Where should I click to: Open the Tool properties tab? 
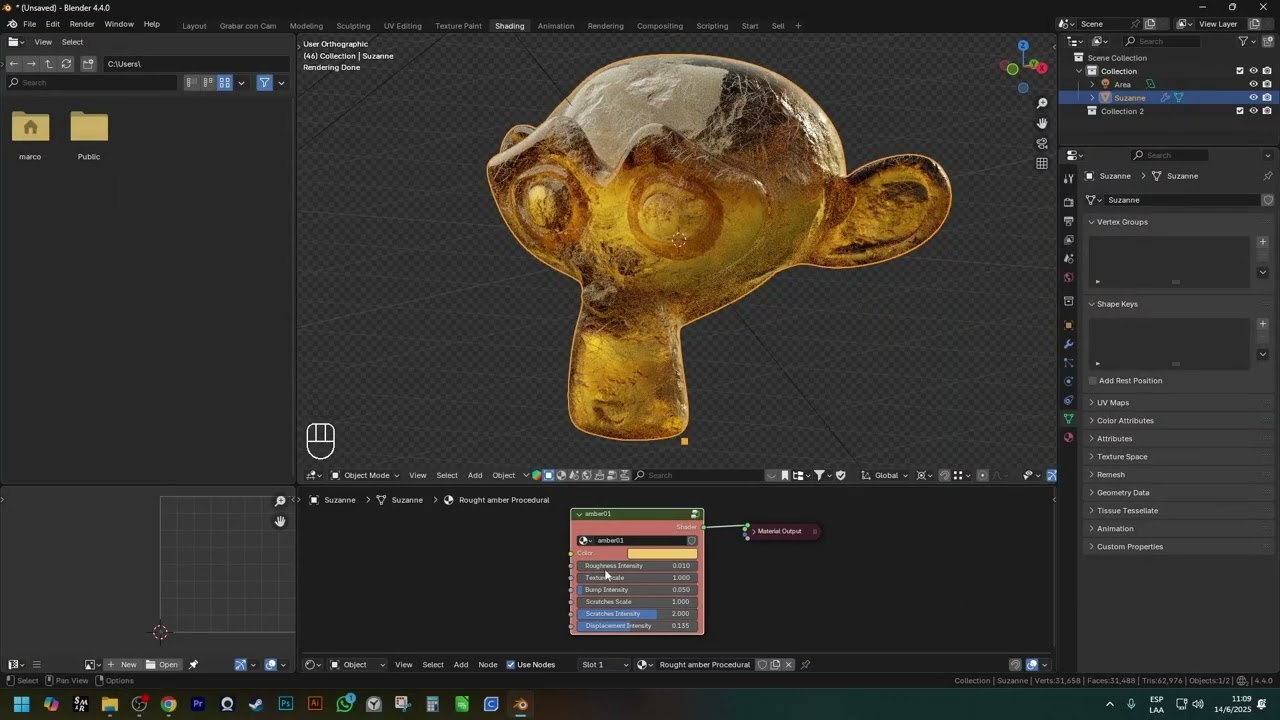(x=1068, y=179)
